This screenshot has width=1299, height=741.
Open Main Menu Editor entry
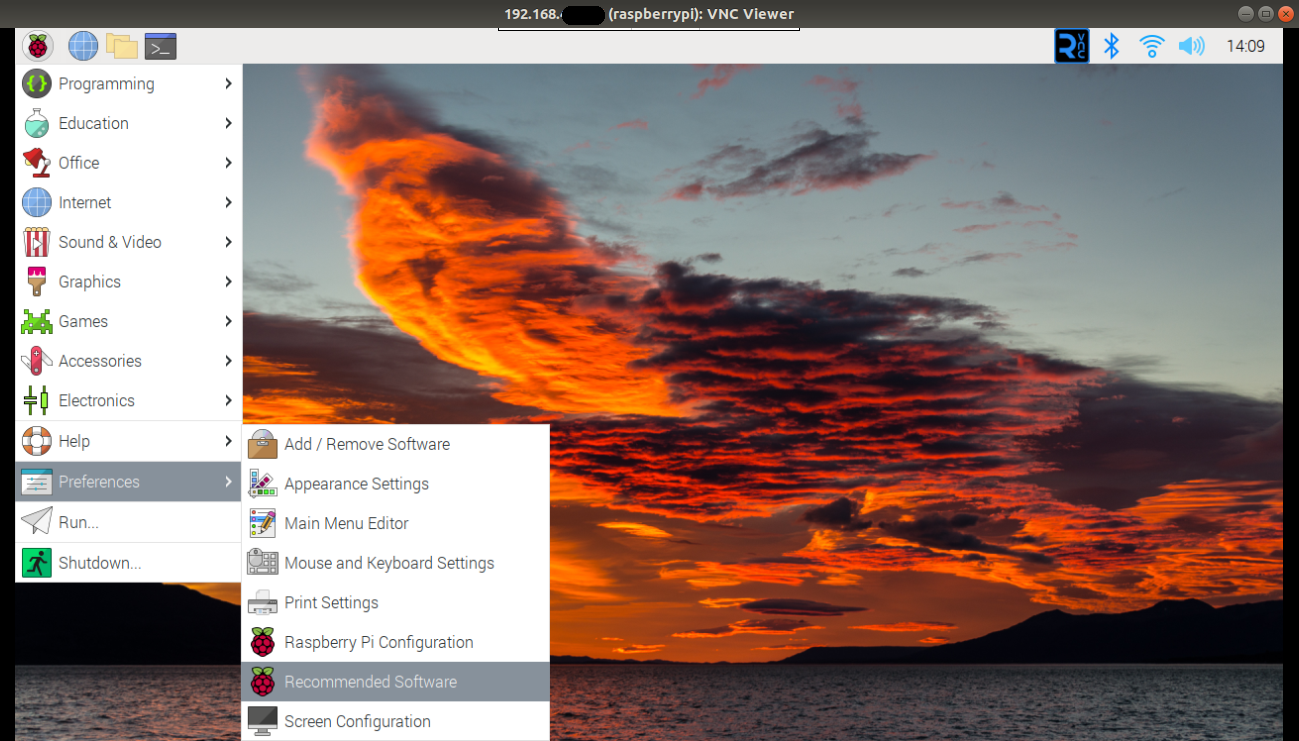point(395,523)
